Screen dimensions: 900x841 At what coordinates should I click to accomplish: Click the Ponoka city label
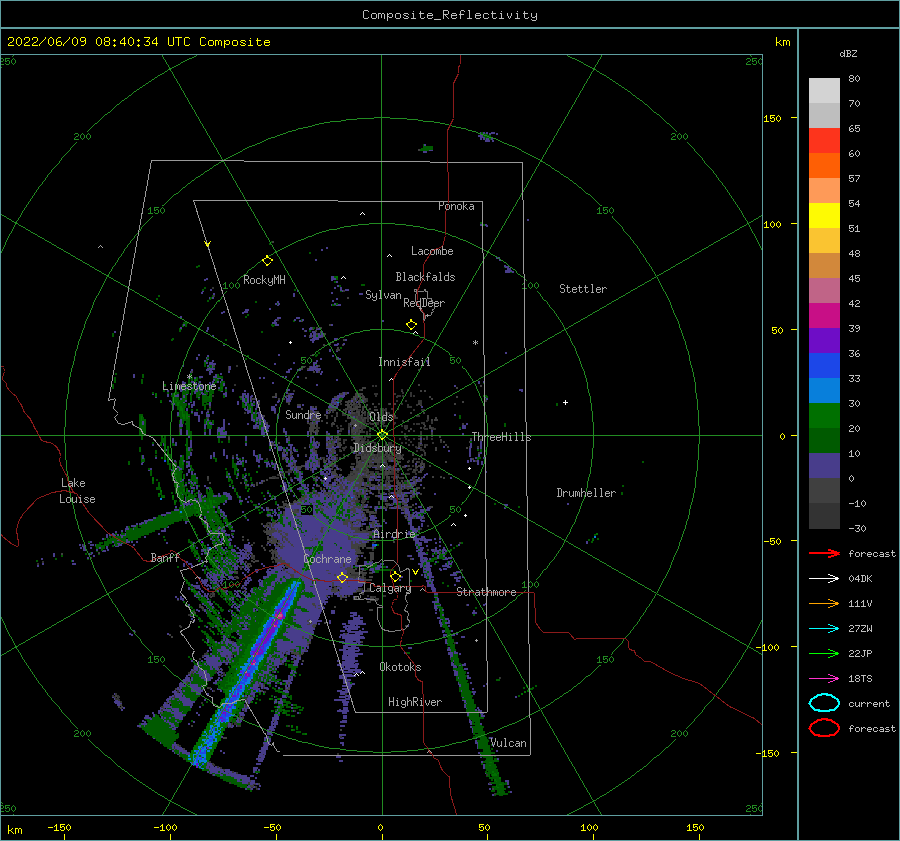[456, 206]
